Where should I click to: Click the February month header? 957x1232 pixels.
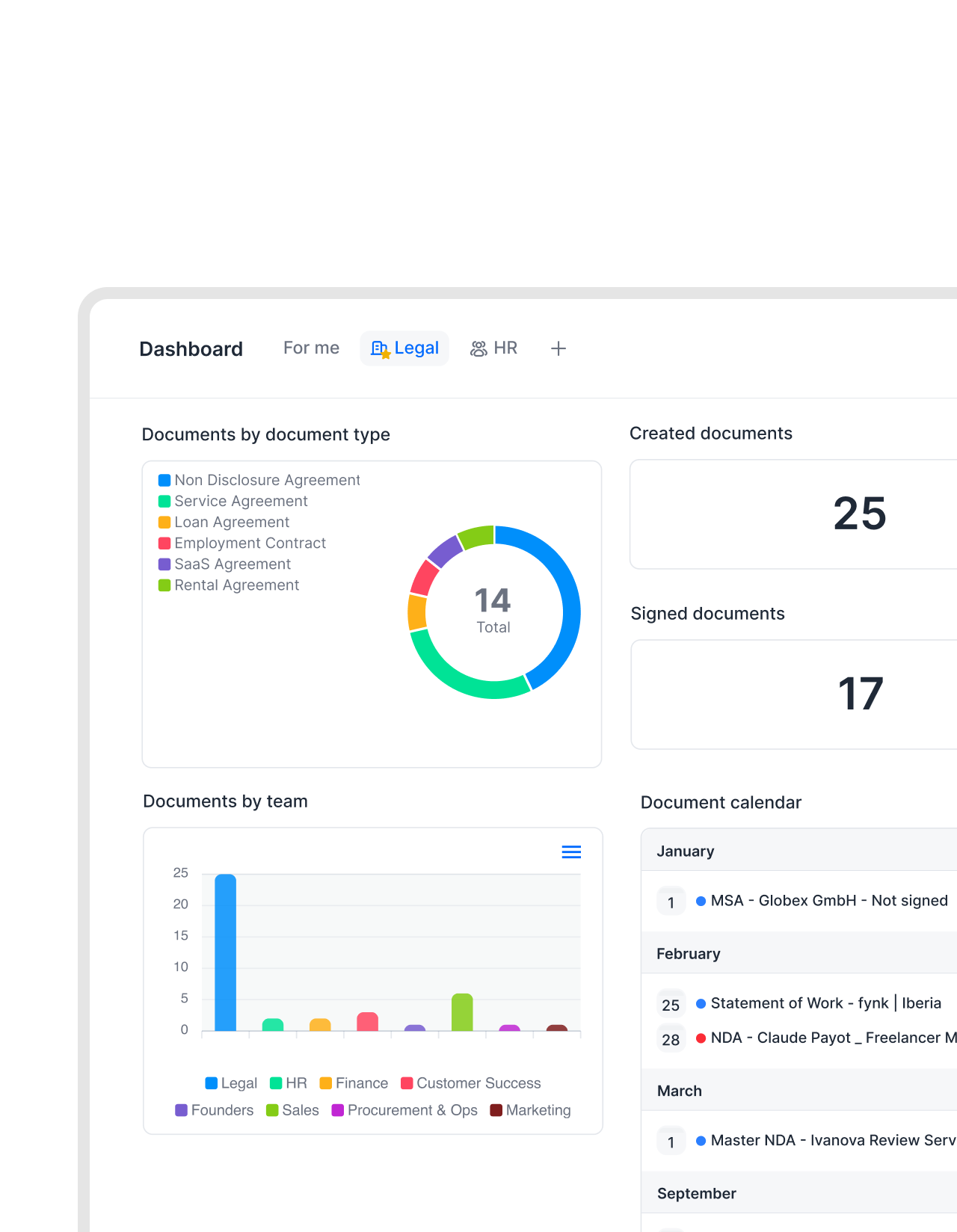click(x=799, y=953)
